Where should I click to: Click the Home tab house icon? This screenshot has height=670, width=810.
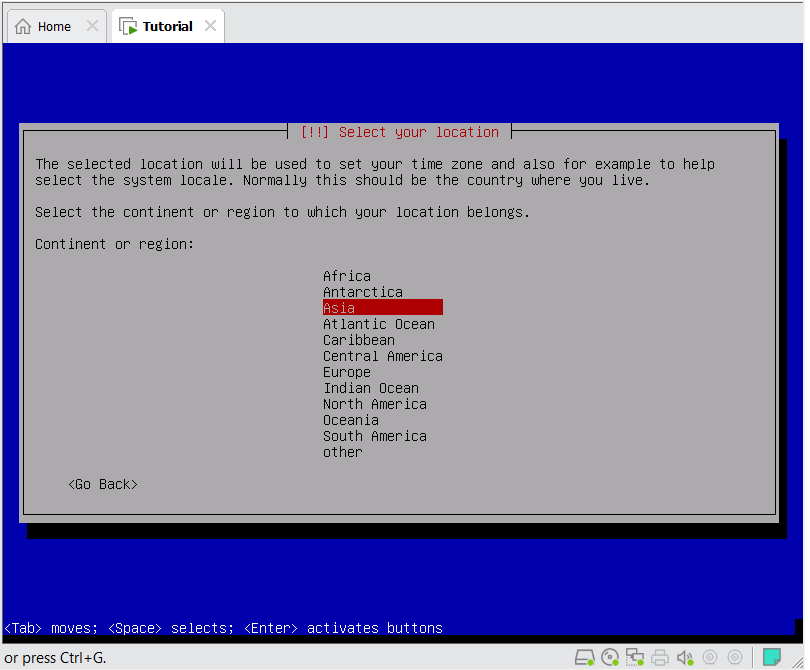[23, 26]
